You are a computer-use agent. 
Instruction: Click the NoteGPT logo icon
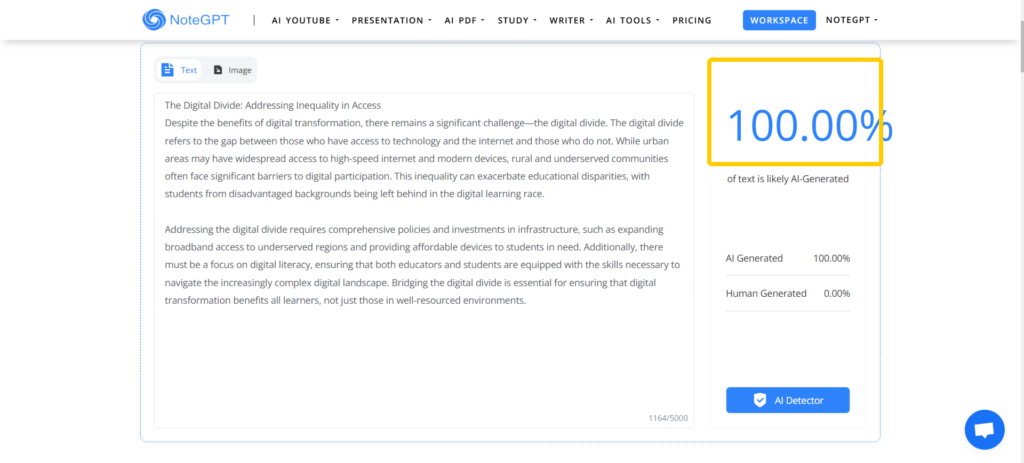click(154, 20)
